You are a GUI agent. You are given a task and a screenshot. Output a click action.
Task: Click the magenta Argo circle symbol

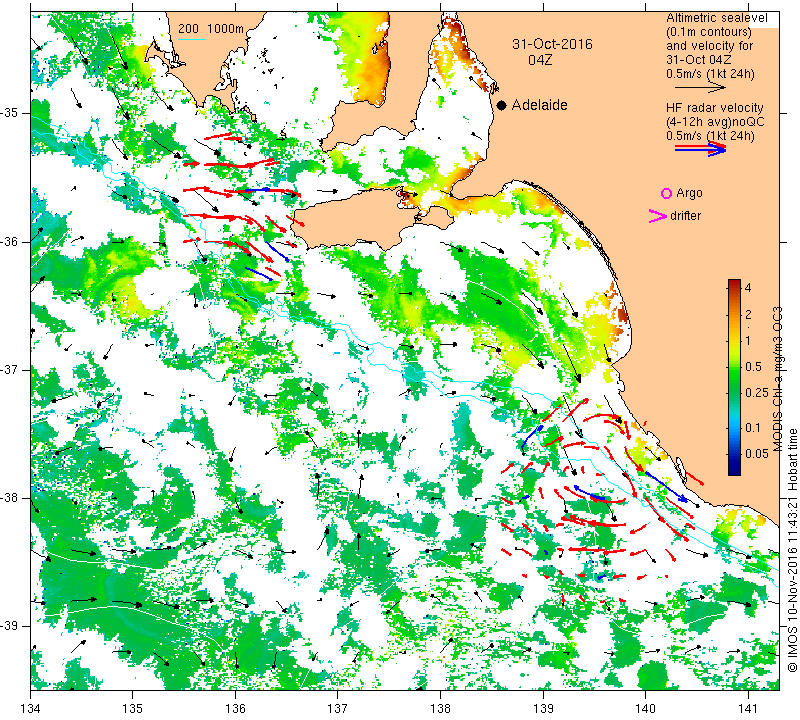[x=666, y=193]
